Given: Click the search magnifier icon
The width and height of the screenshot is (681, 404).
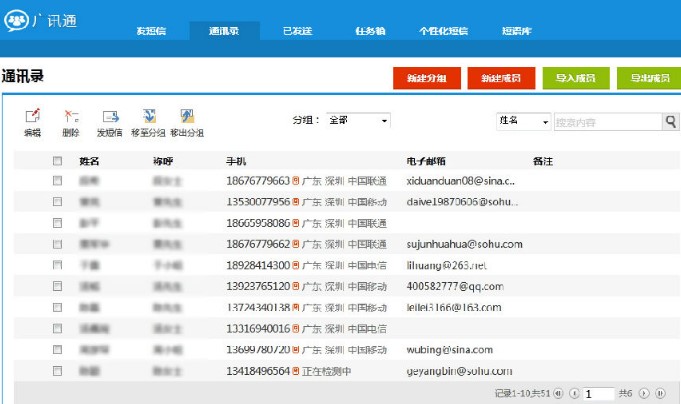Looking at the screenshot, I should point(671,122).
